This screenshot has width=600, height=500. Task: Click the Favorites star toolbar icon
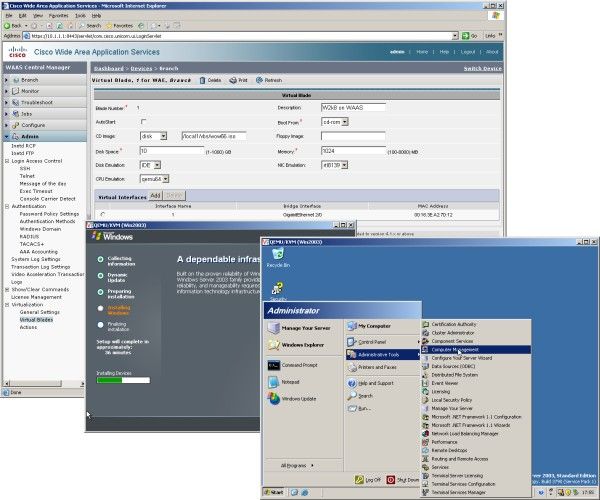pyautogui.click(x=109, y=26)
